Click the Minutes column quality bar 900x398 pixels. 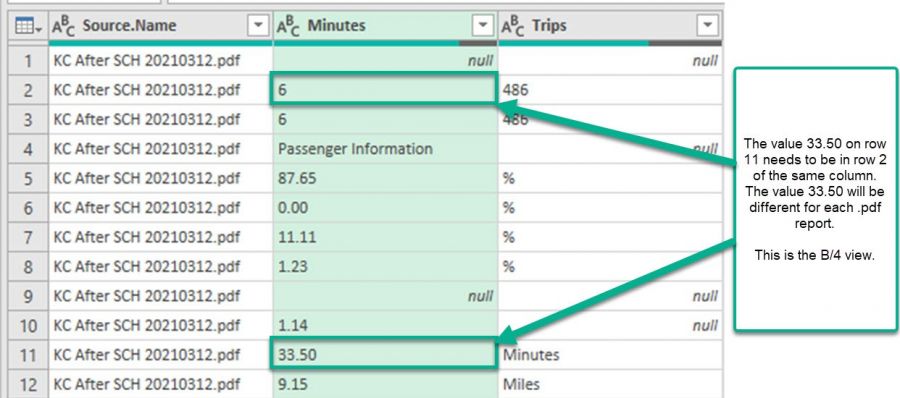(385, 43)
